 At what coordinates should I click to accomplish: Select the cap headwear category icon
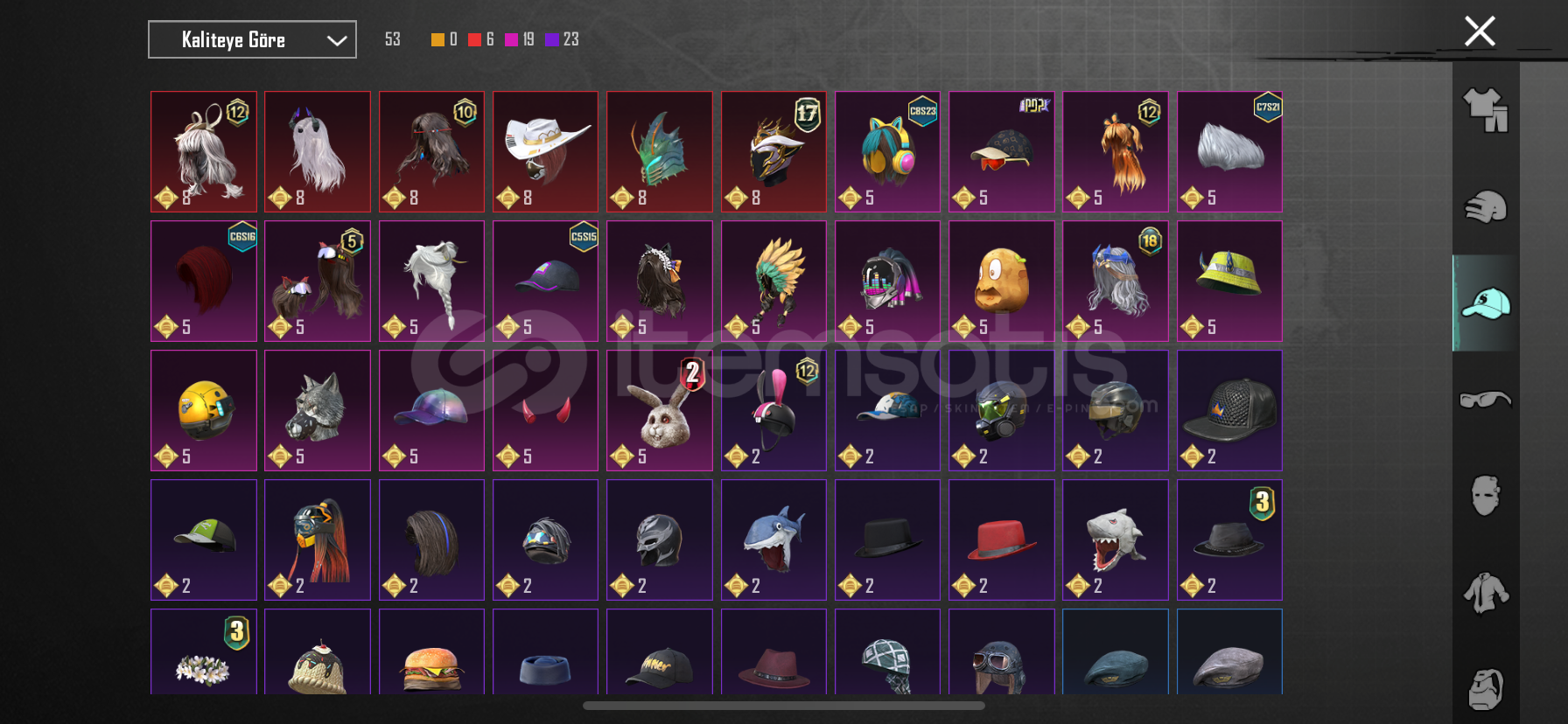click(1486, 303)
